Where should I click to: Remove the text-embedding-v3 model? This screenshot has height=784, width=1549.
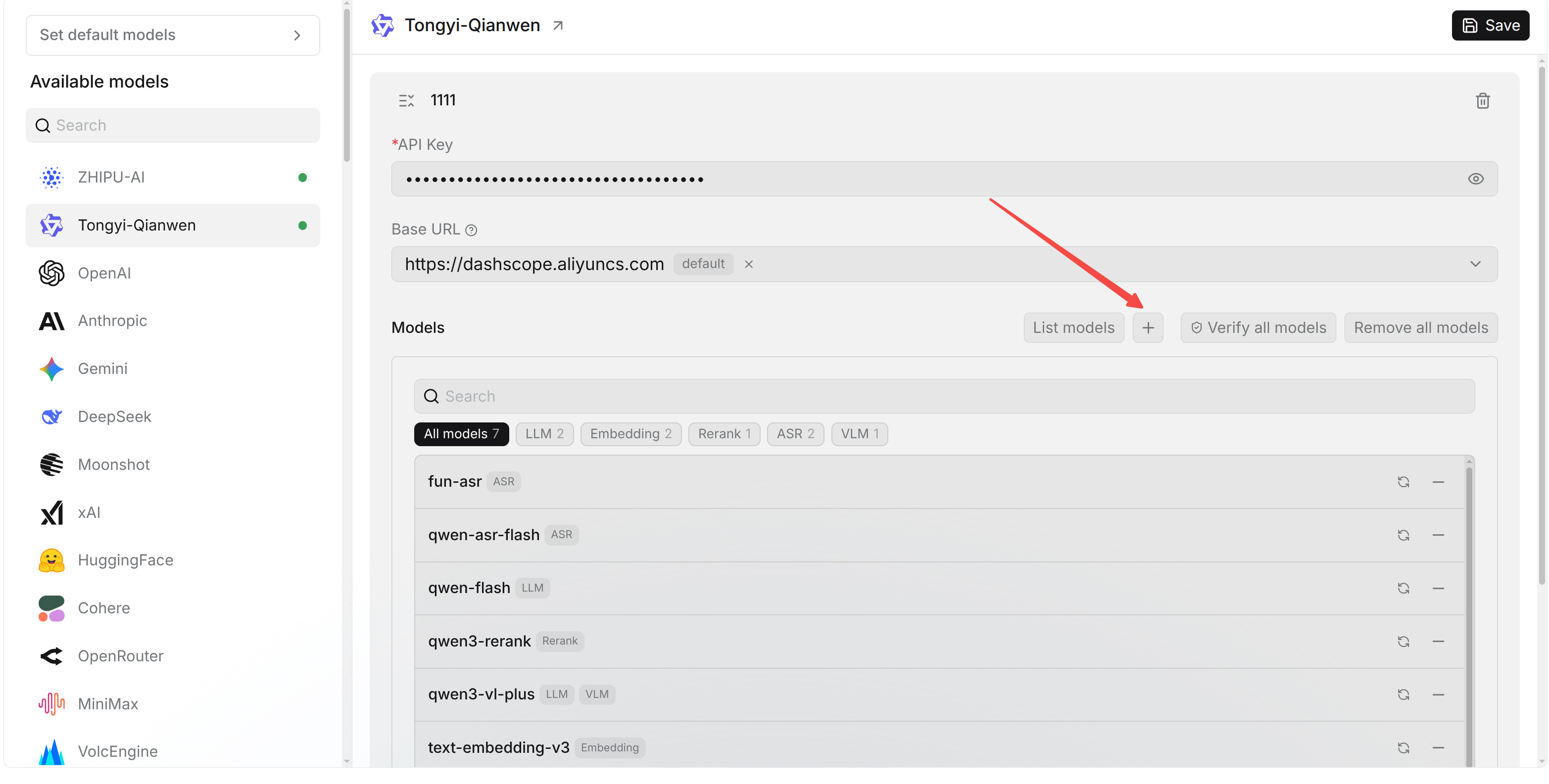point(1438,748)
